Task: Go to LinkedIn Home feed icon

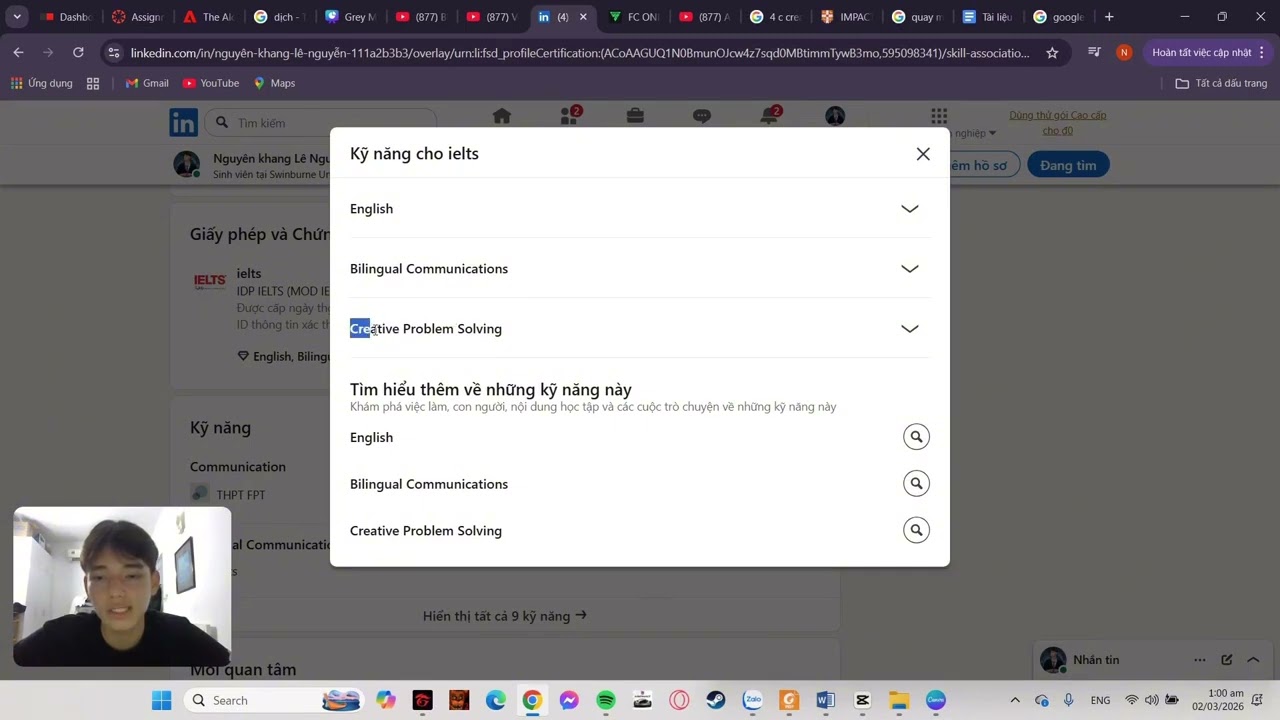Action: point(502,117)
